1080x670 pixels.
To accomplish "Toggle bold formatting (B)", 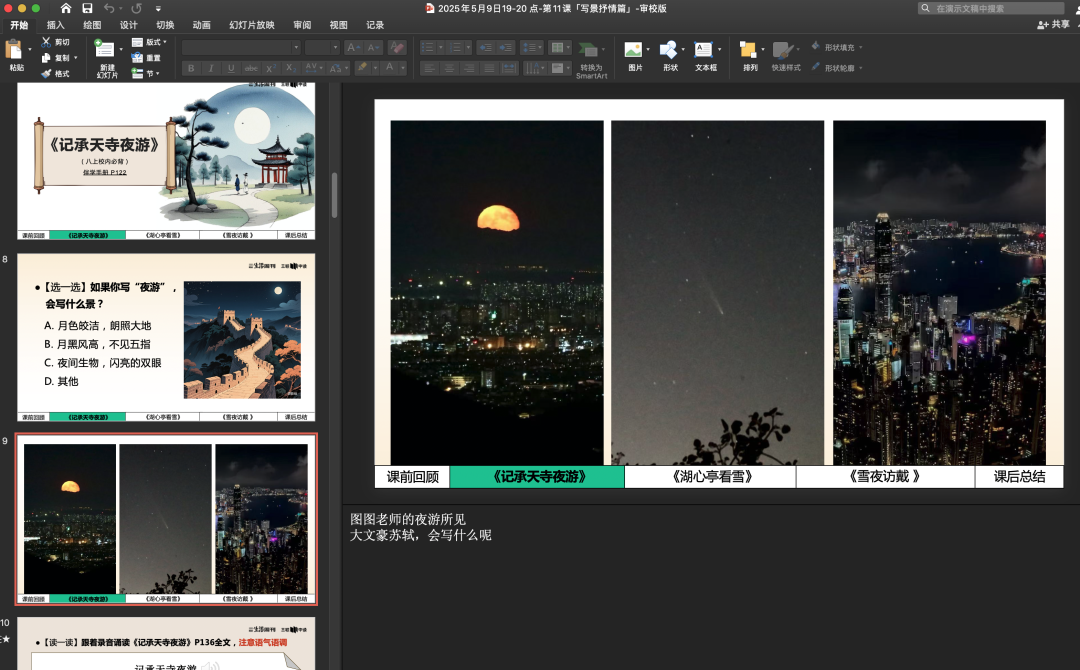I will click(191, 68).
